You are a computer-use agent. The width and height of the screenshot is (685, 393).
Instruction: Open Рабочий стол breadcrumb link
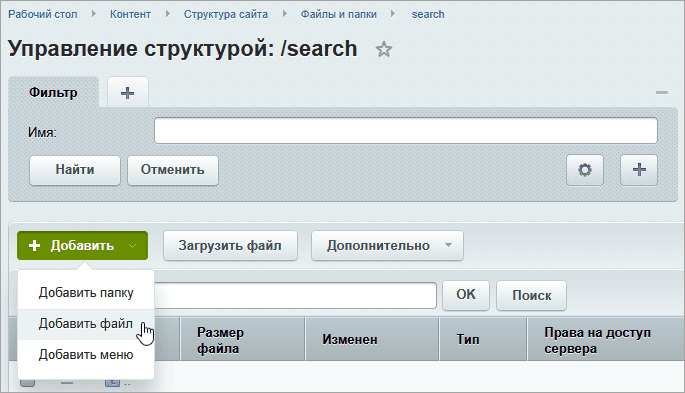43,14
